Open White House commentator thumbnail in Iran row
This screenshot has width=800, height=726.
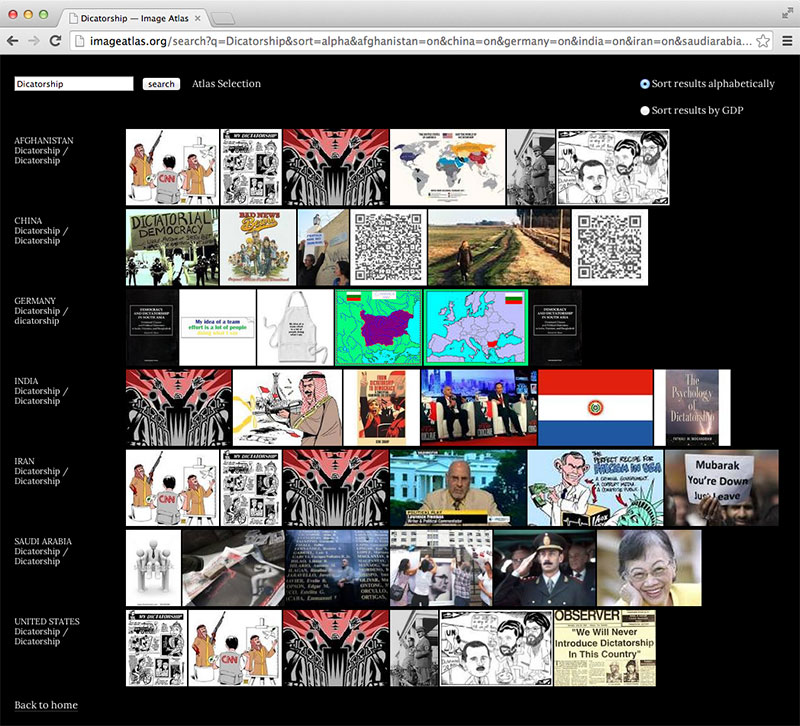458,488
